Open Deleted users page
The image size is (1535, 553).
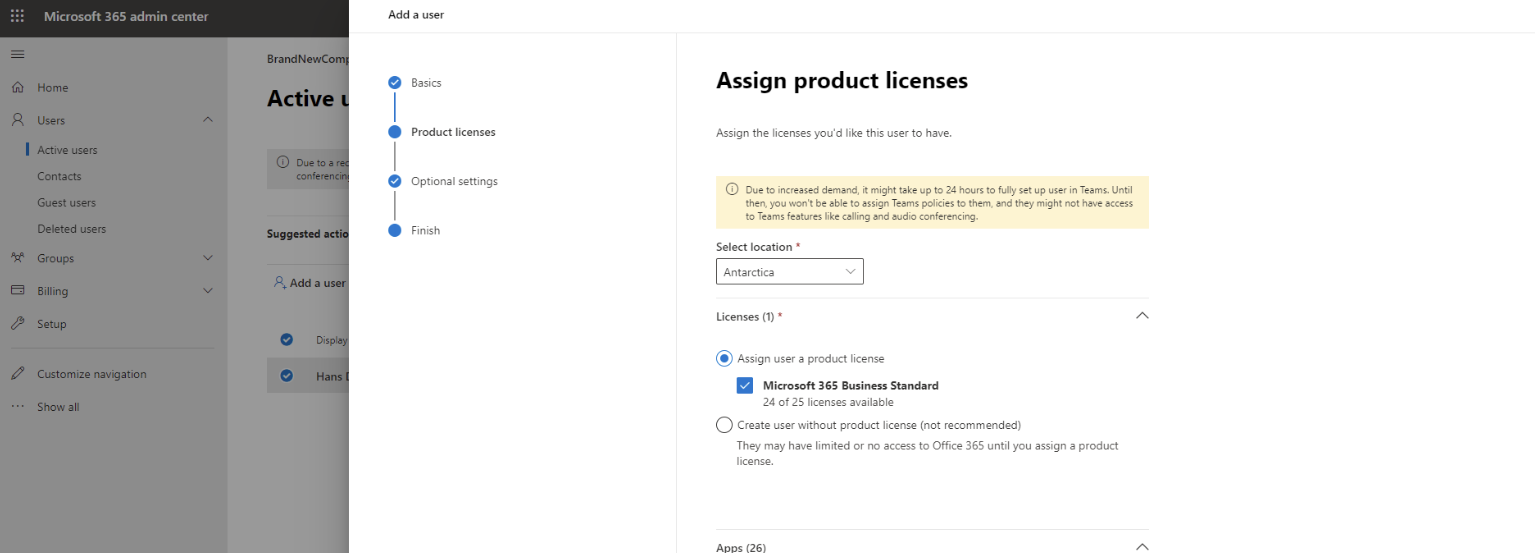[71, 229]
